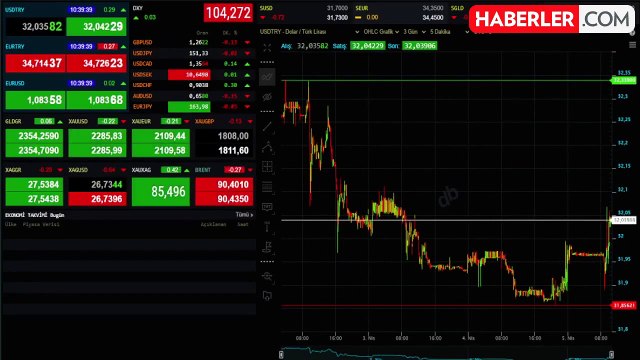
Task: Select the grid/crosshair measurement tool icon
Action: pos(267,167)
